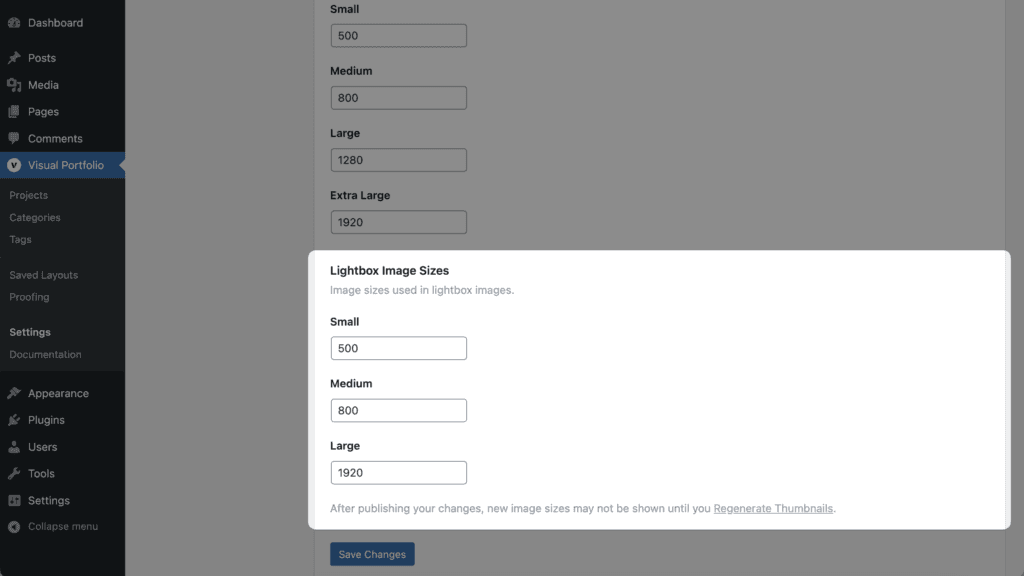Click the Dashboard gauge icon
Image resolution: width=1024 pixels, height=576 pixels.
pyautogui.click(x=14, y=23)
